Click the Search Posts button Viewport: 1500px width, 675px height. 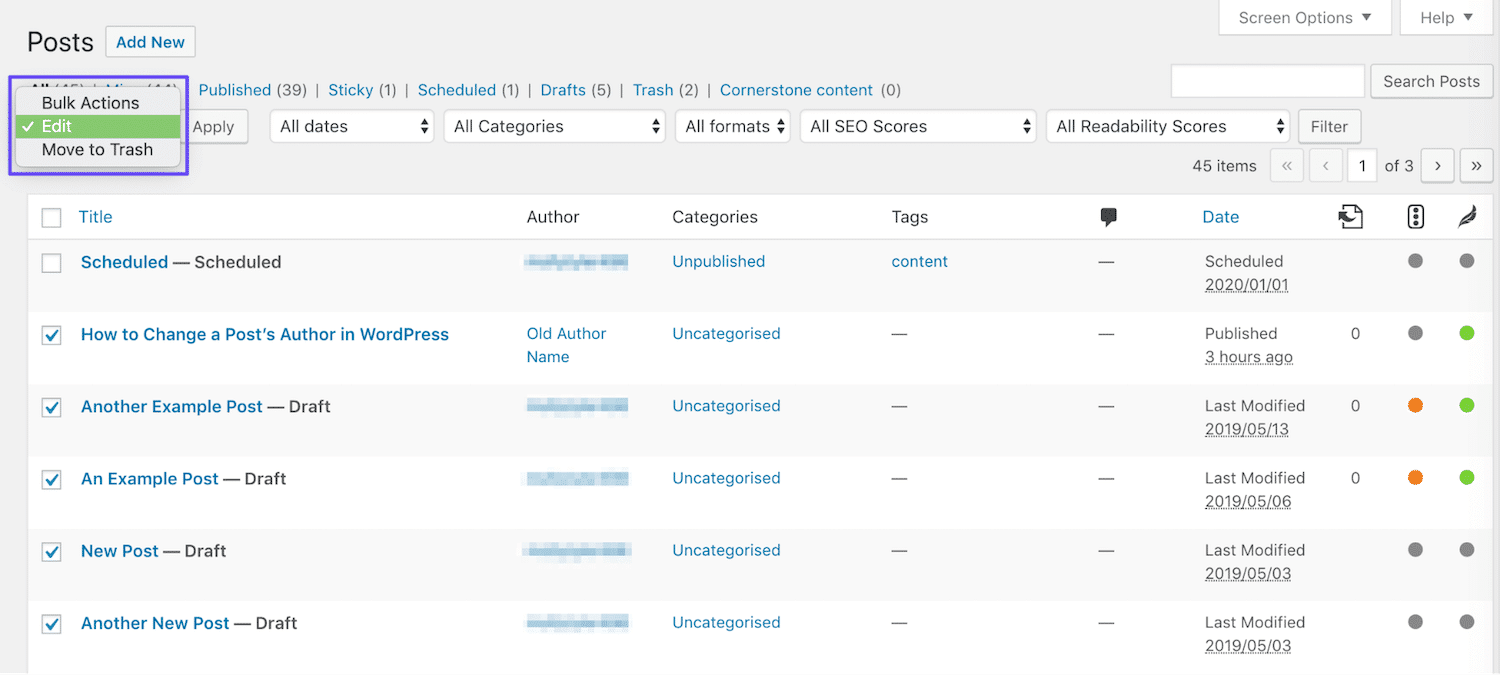(1431, 81)
